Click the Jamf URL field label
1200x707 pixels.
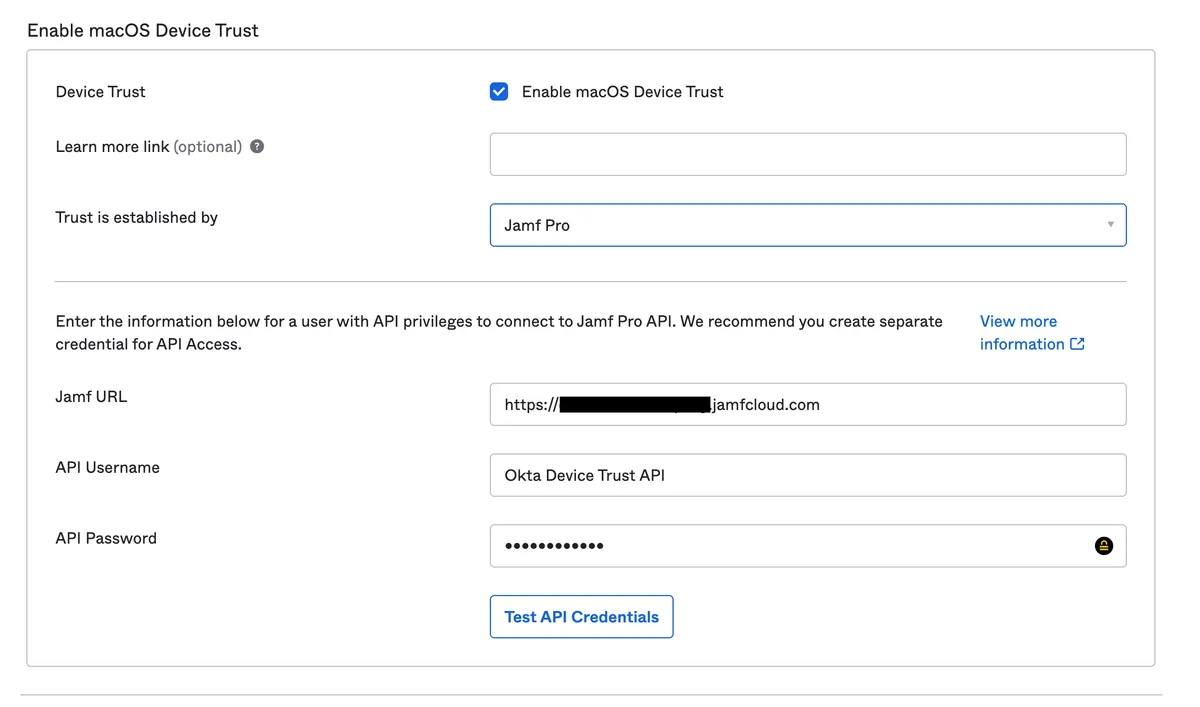click(x=91, y=397)
